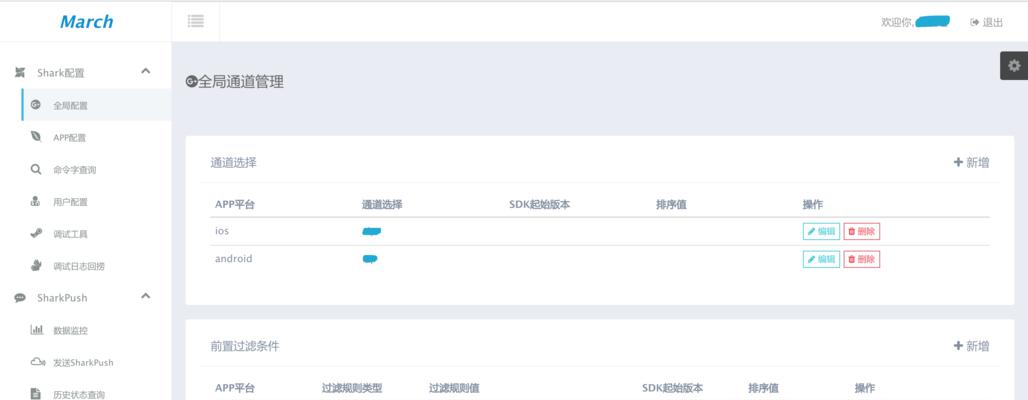
Task: Click the 发送SharkPush cloud icon
Action: [37, 362]
